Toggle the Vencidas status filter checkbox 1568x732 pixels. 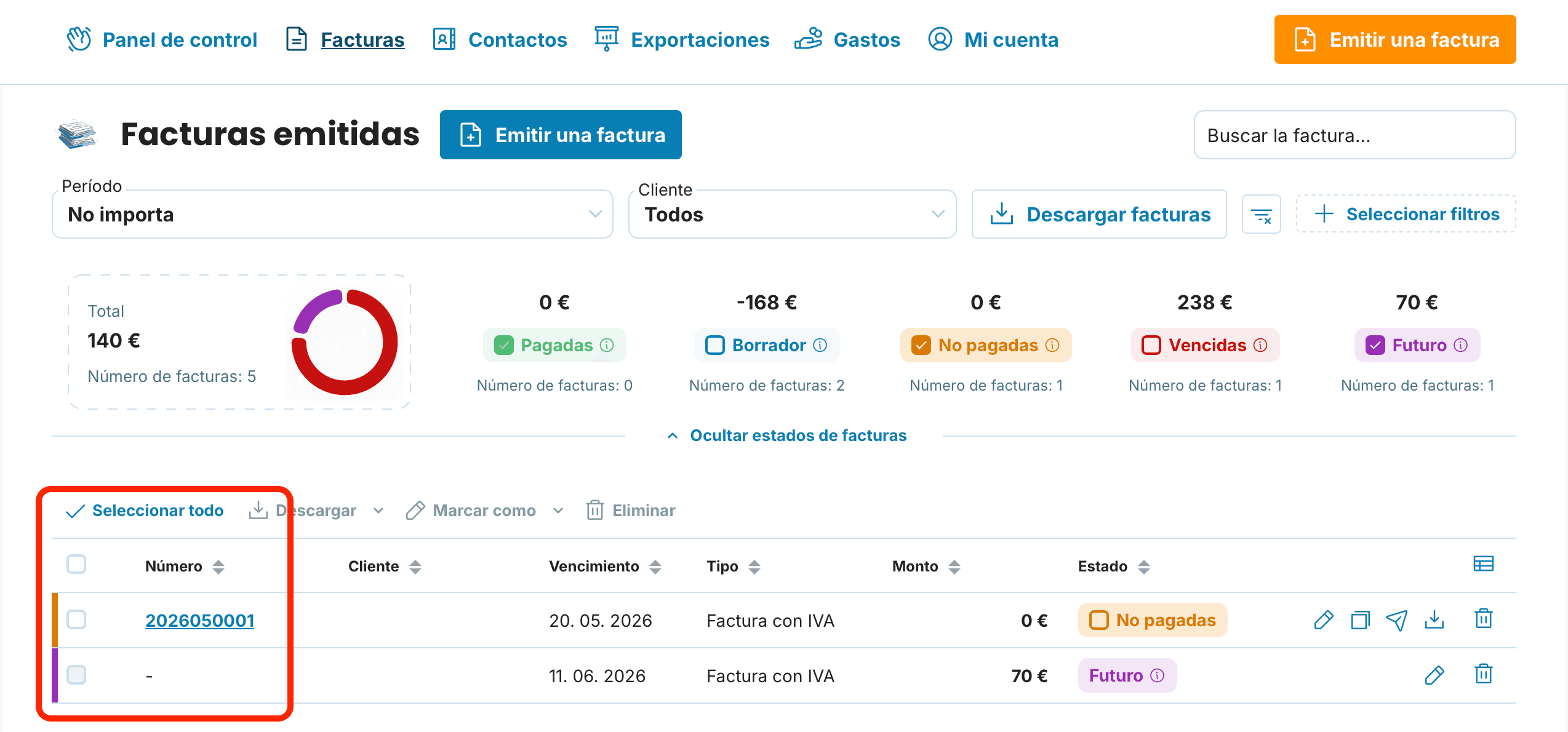(x=1151, y=345)
